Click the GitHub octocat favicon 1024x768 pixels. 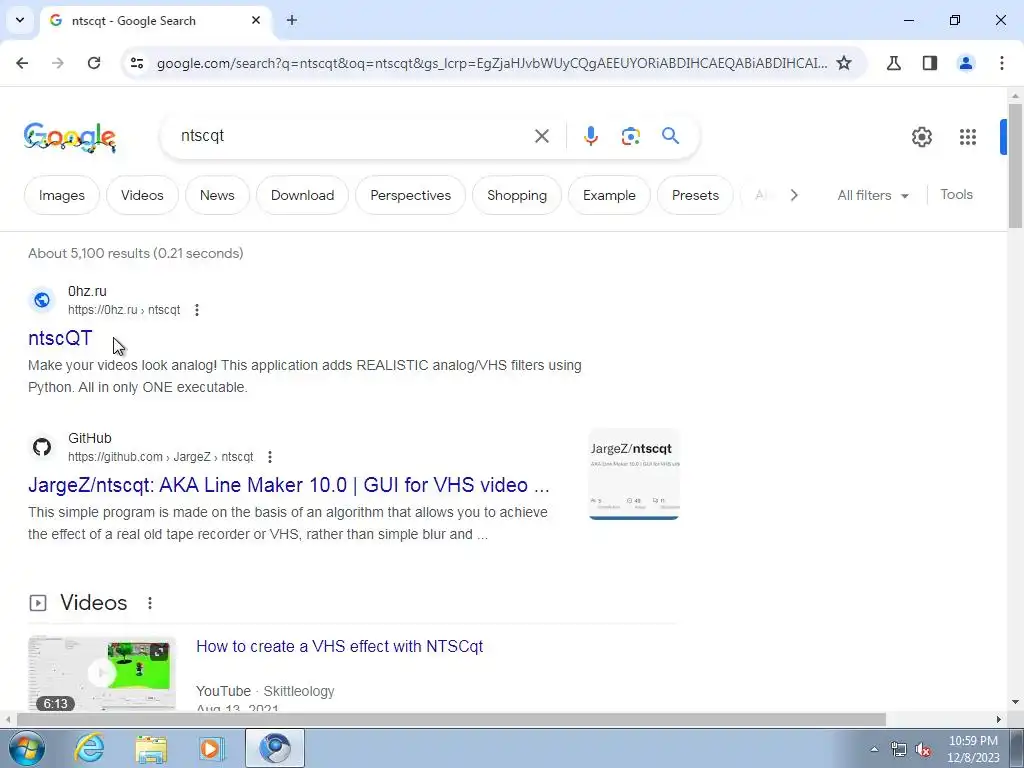point(42,447)
